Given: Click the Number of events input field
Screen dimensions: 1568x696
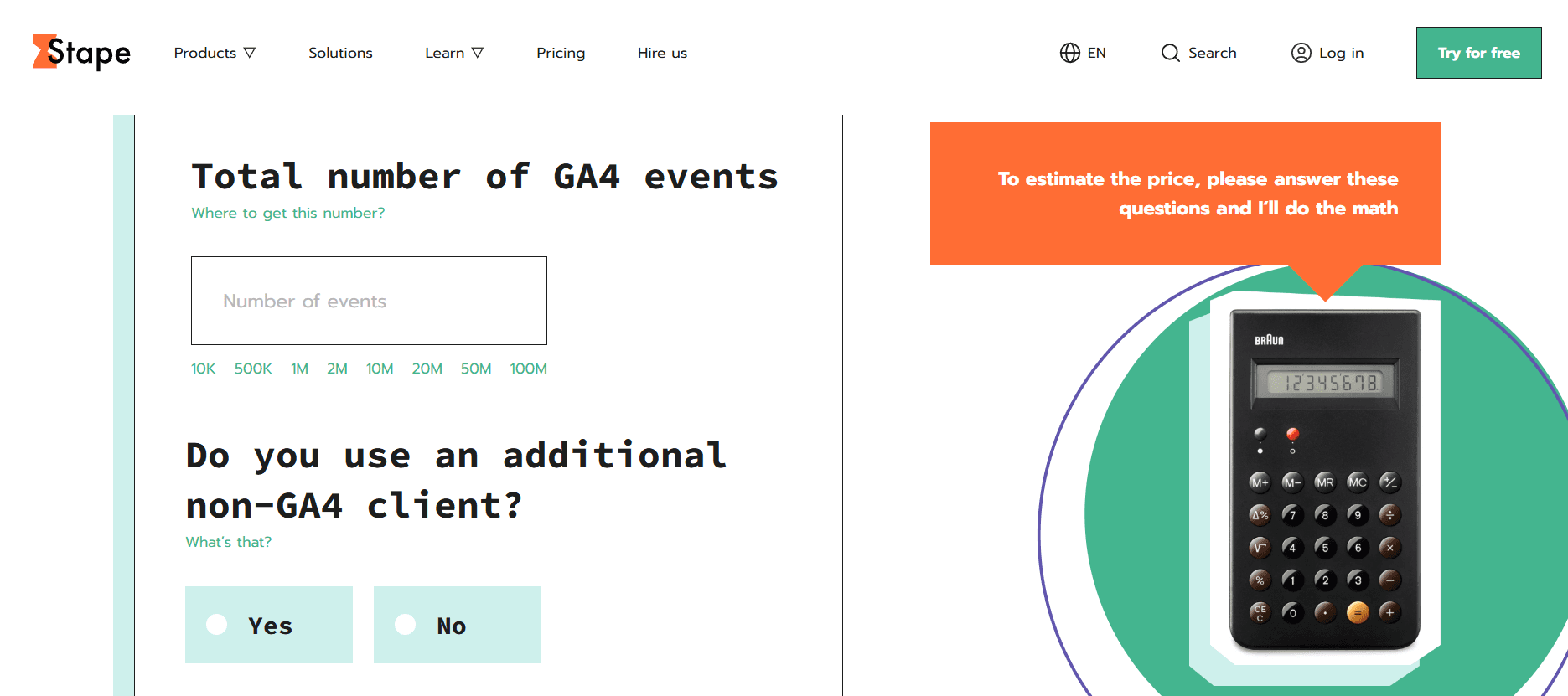Looking at the screenshot, I should (x=369, y=301).
